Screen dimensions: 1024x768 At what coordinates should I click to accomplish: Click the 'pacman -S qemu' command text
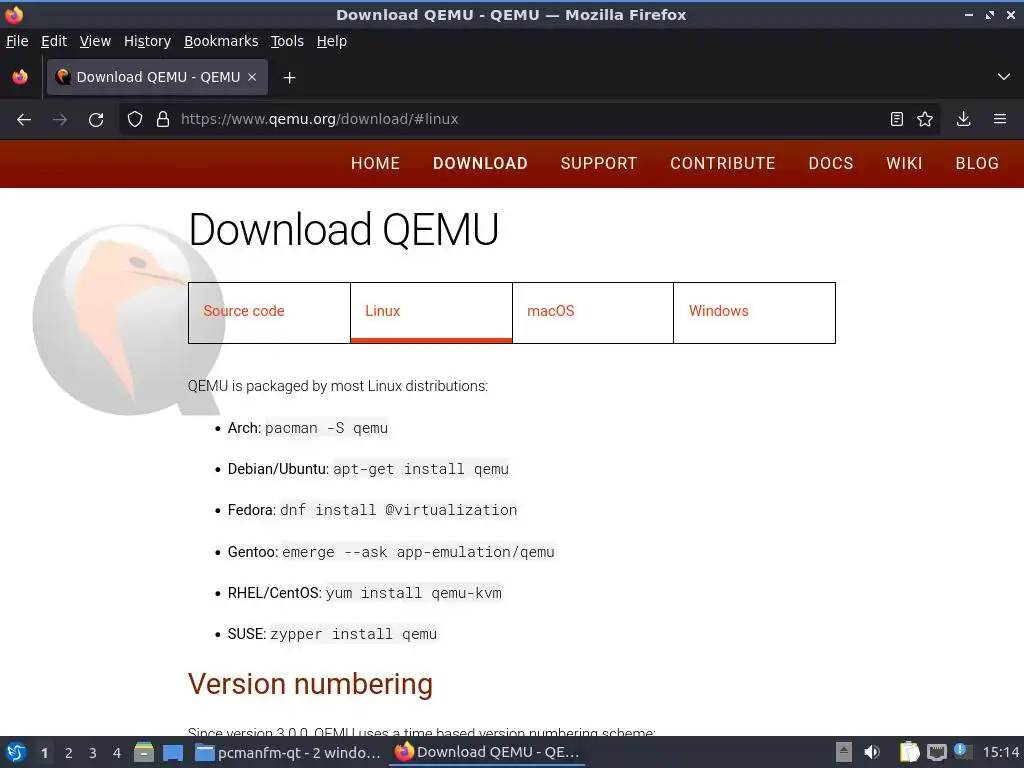(327, 428)
